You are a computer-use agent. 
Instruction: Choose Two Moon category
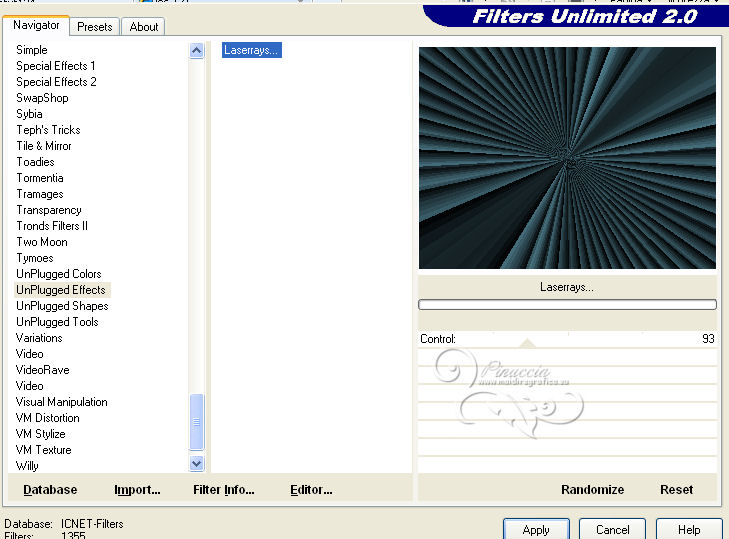42,242
